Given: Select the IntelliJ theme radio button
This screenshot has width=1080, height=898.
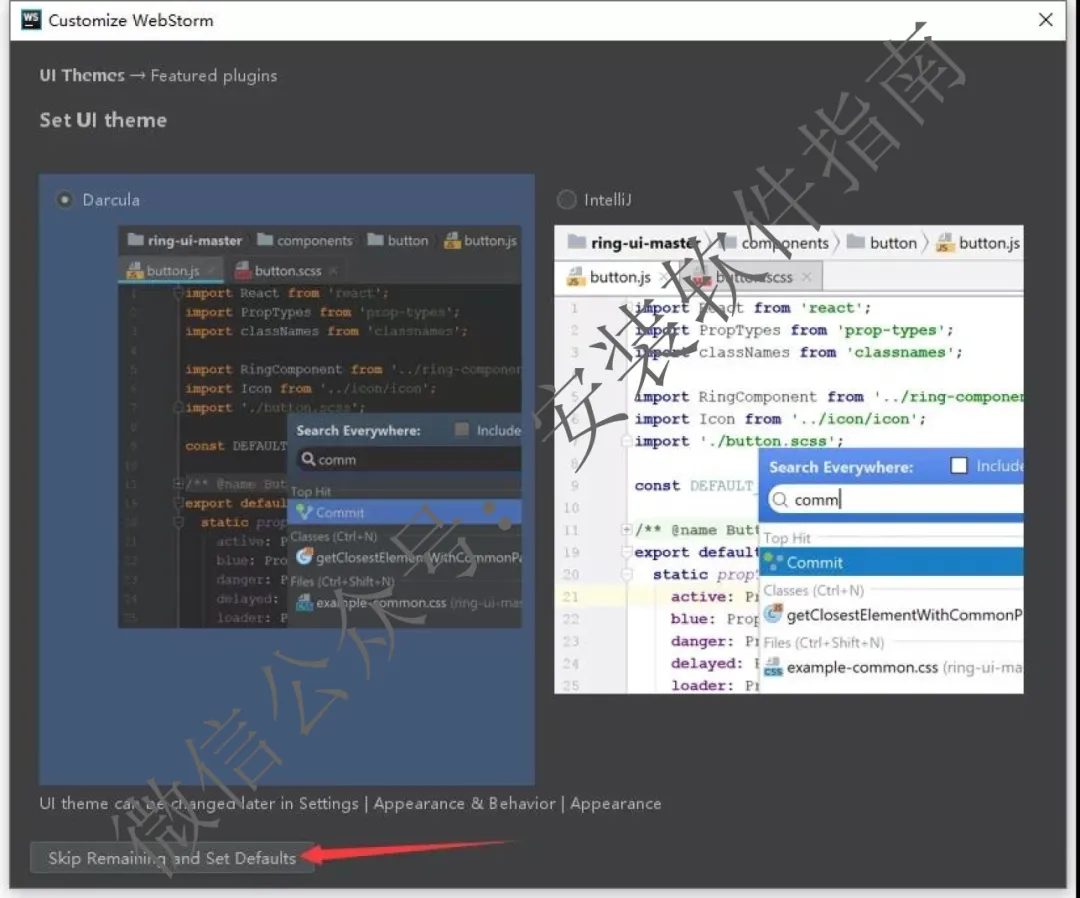Looking at the screenshot, I should pyautogui.click(x=566, y=200).
